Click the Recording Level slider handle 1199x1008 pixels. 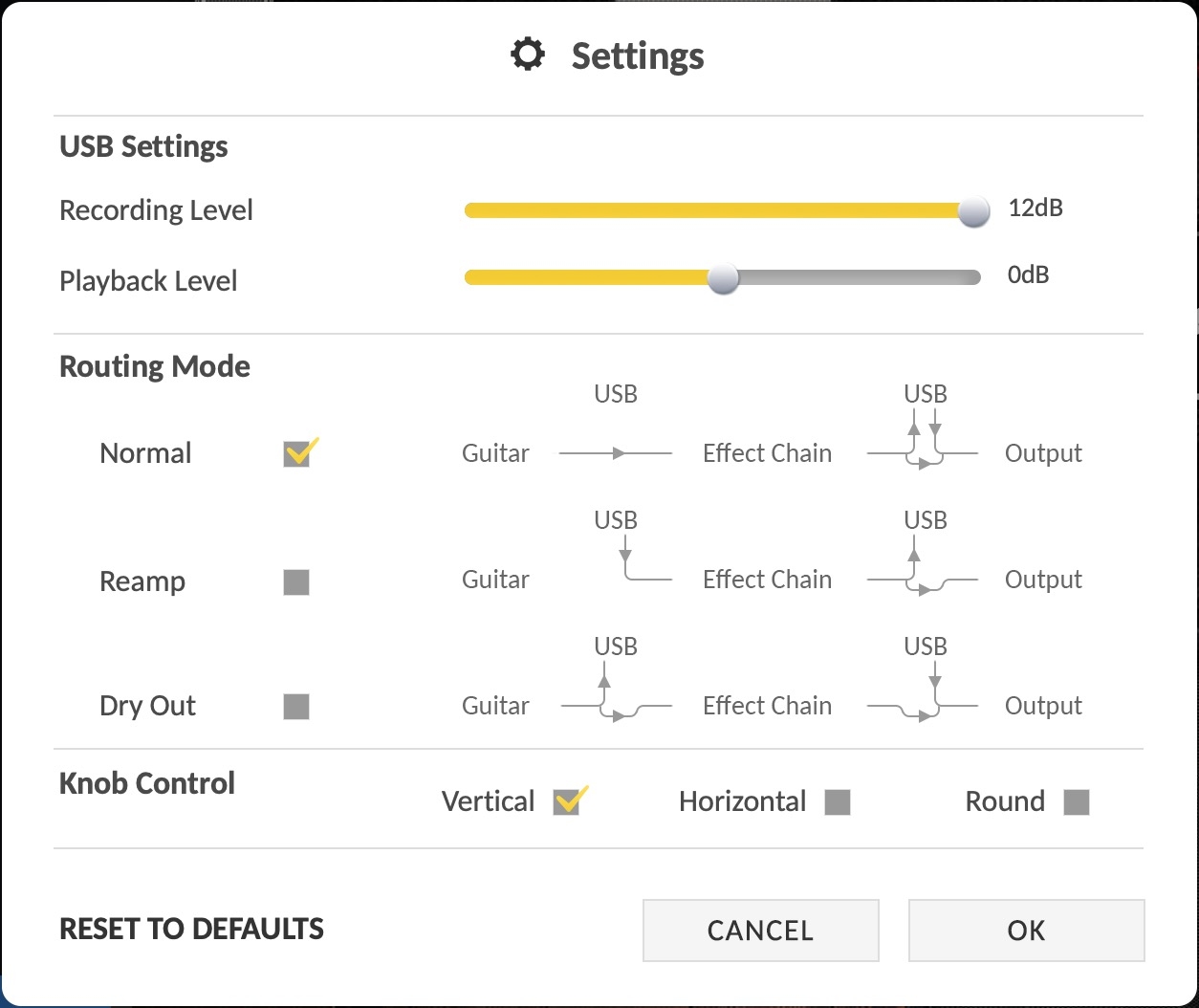point(973,210)
